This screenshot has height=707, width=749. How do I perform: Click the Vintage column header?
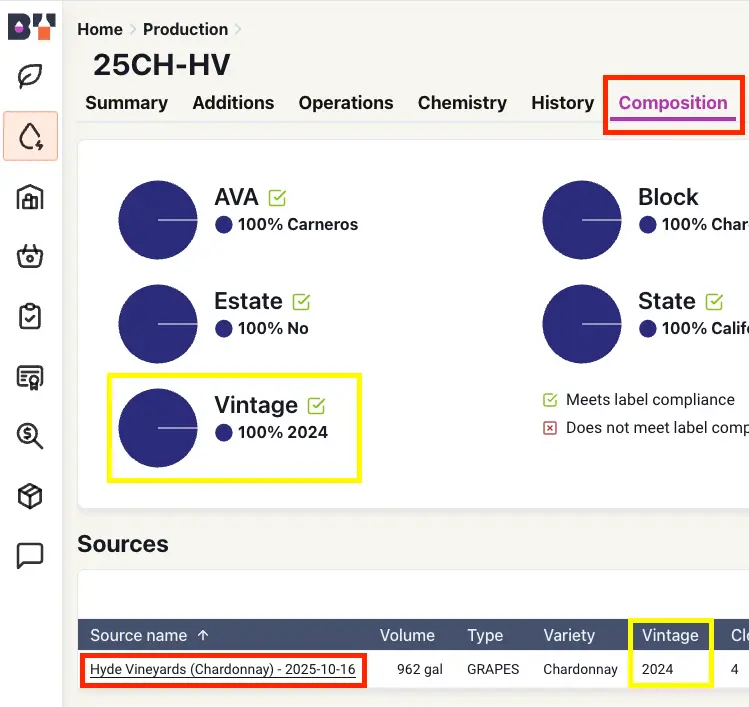(x=669, y=636)
